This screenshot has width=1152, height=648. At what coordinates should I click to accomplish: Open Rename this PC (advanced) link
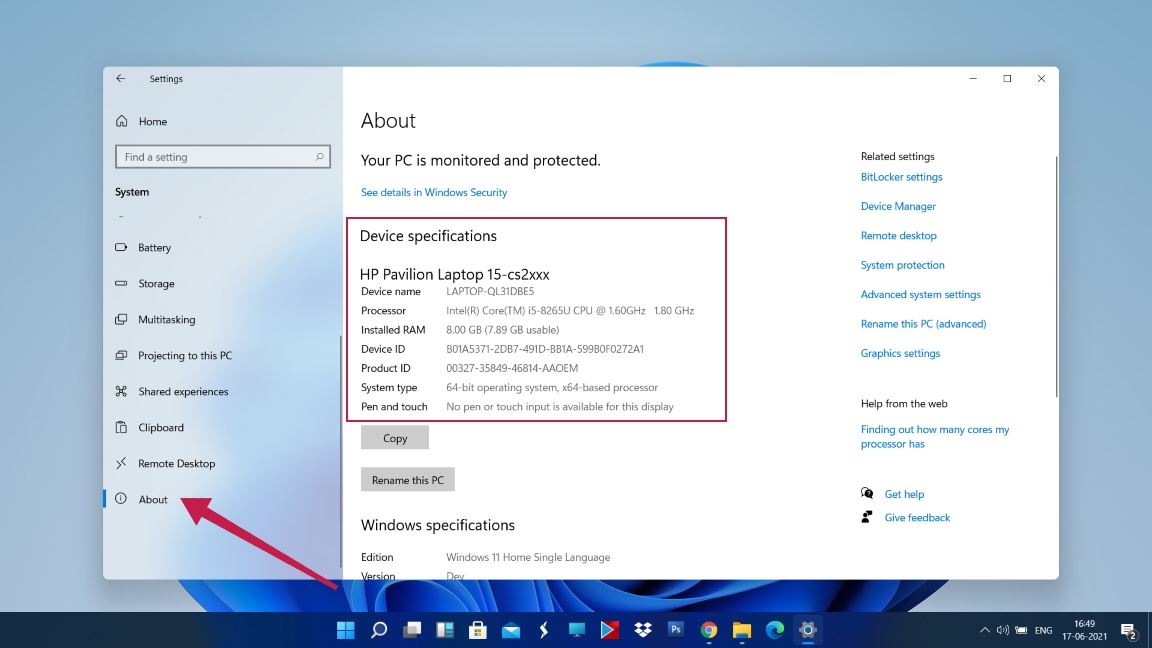click(924, 324)
